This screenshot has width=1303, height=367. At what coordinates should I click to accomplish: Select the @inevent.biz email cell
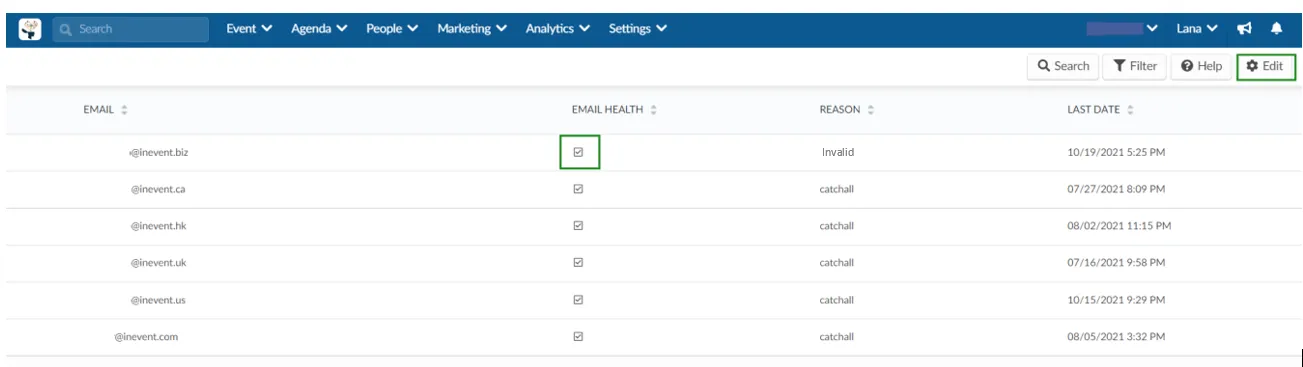(x=159, y=153)
